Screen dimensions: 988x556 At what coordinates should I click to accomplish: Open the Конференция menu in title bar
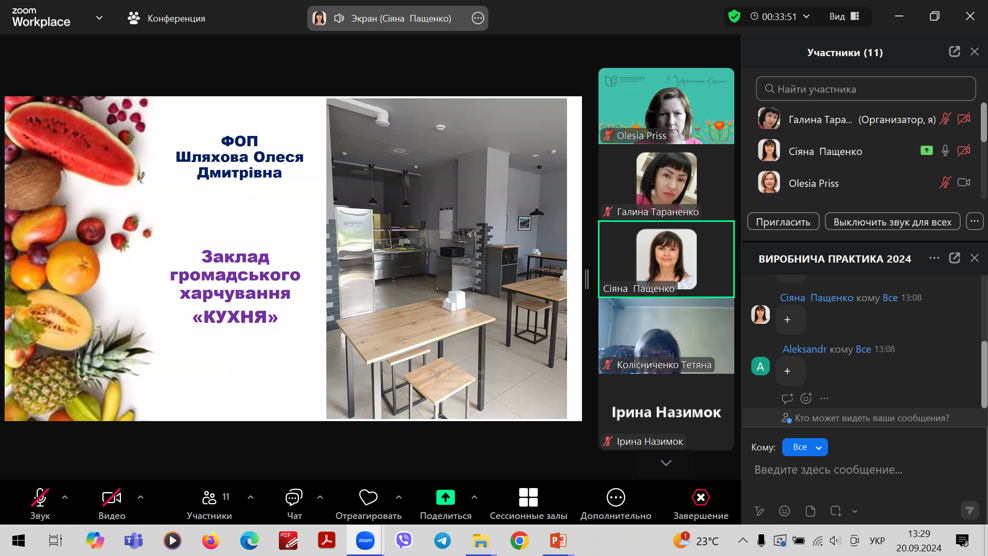click(167, 18)
